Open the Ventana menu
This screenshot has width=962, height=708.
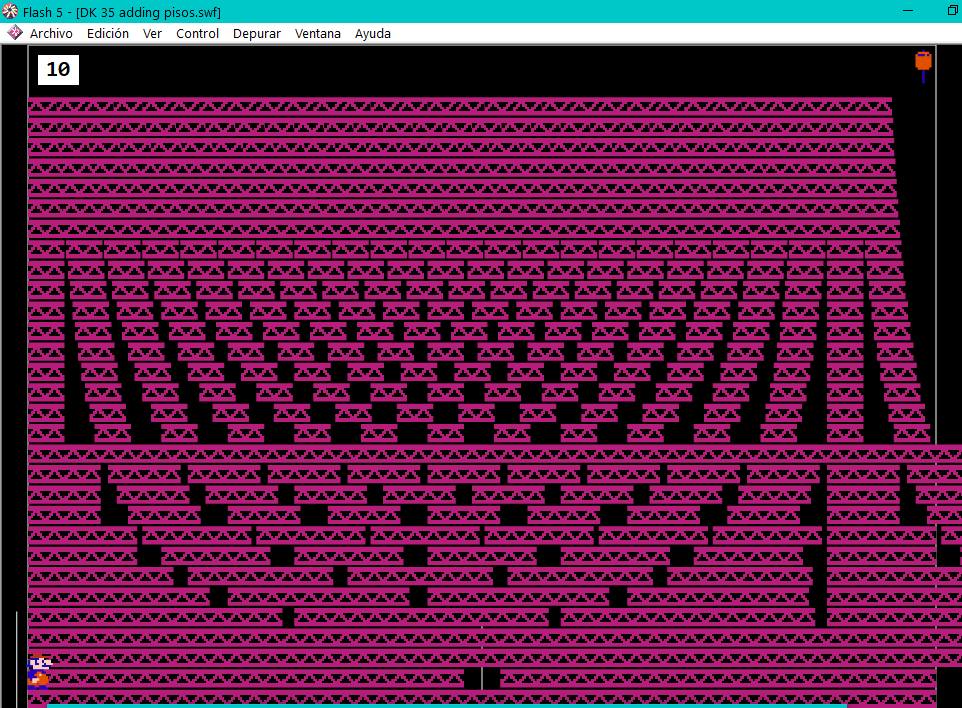click(317, 34)
